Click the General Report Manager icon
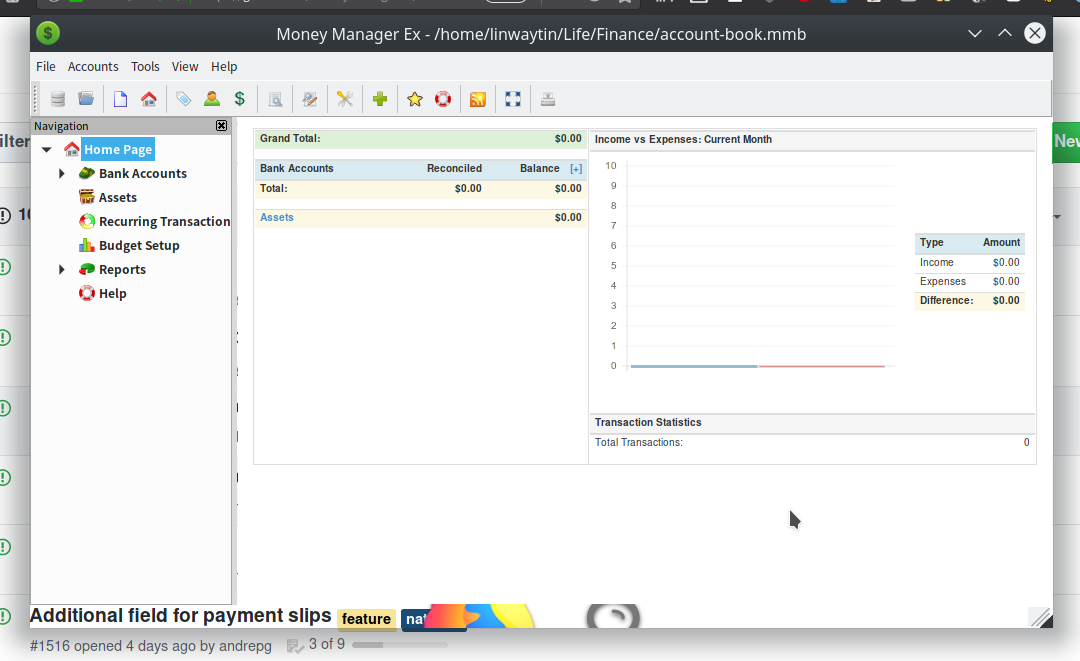1080x661 pixels. (310, 99)
